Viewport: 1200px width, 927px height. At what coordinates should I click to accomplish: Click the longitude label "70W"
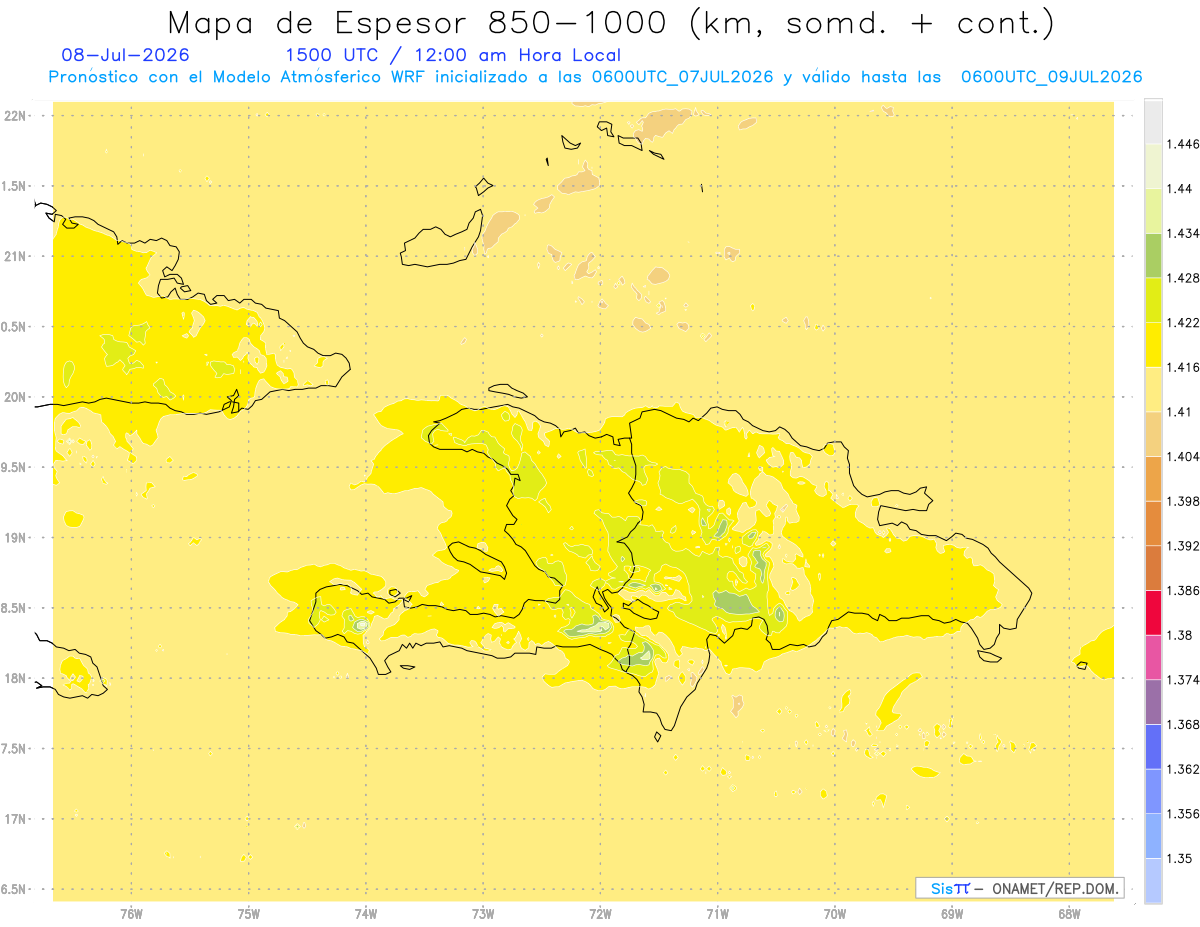click(x=835, y=913)
